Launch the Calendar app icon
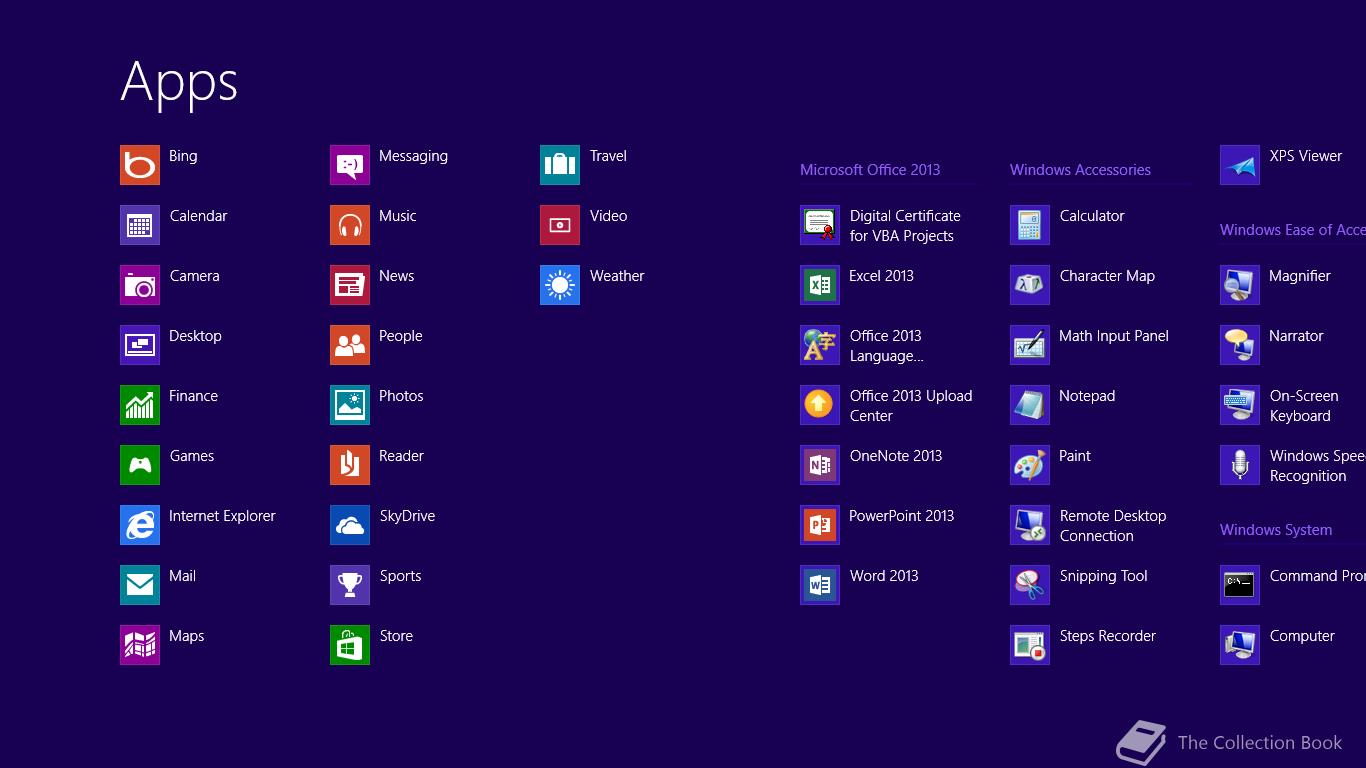Viewport: 1366px width, 768px height. pyautogui.click(x=140, y=225)
